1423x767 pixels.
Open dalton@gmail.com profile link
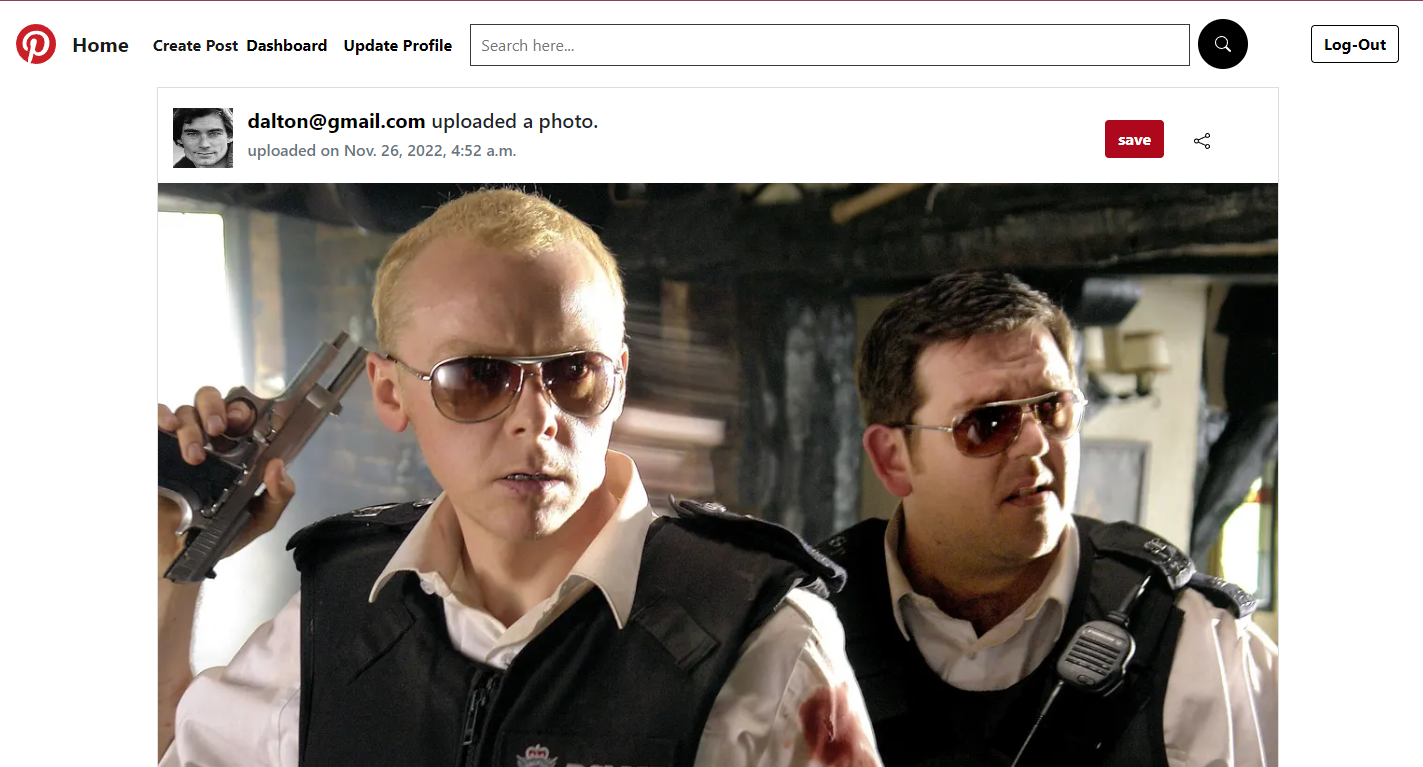point(337,121)
